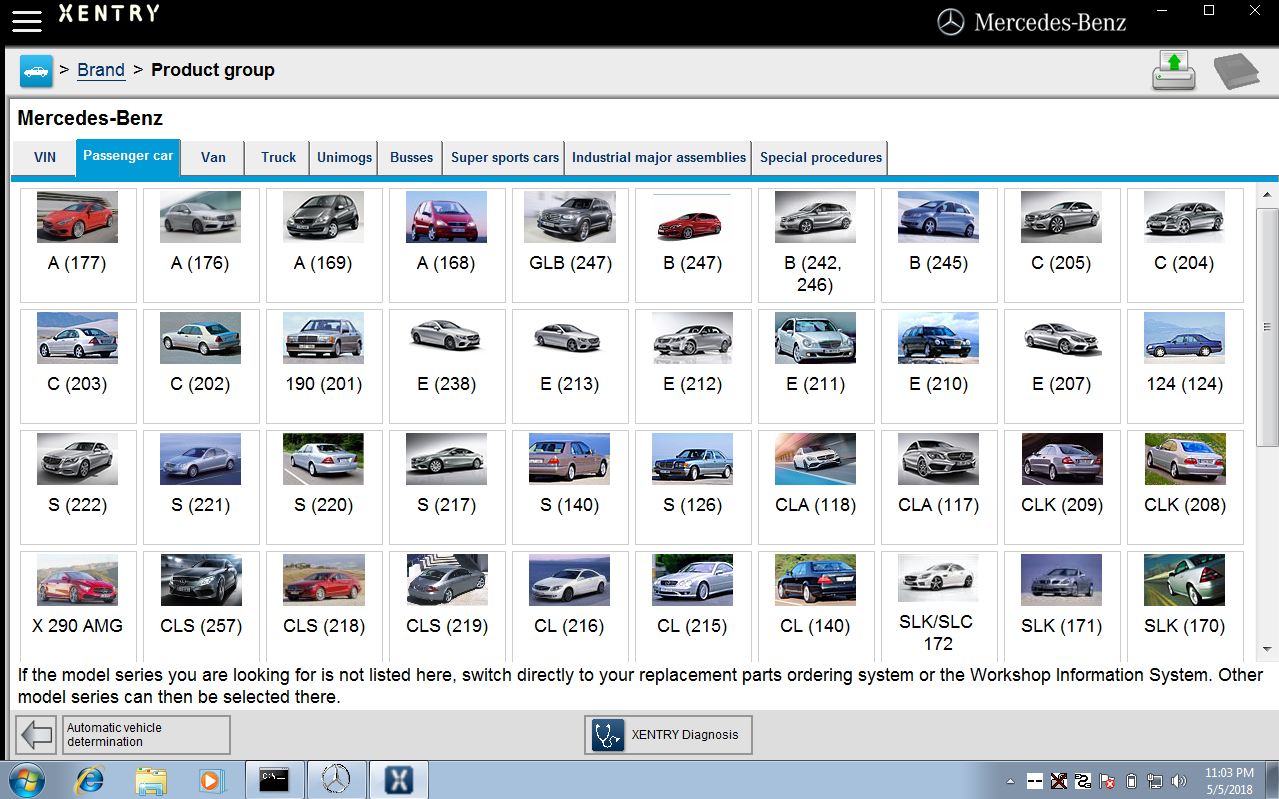The height and width of the screenshot is (799, 1279).
Task: Choose the C (204) model
Action: [x=1185, y=245]
